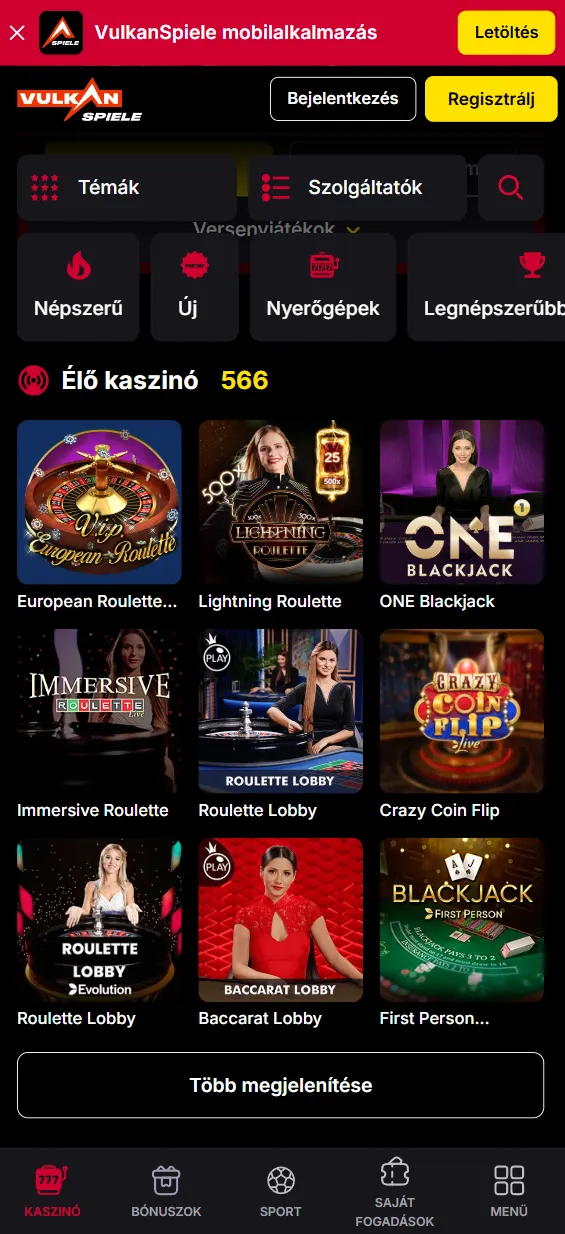The width and height of the screenshot is (565, 1234).
Task: Select the Új new-games category
Action: (x=194, y=287)
